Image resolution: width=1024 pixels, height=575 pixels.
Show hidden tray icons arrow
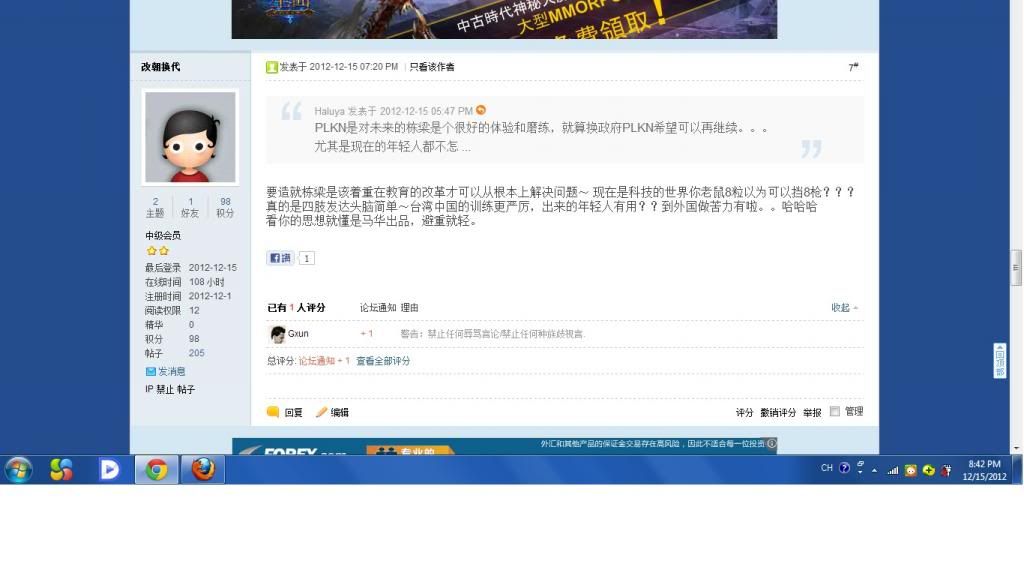point(874,470)
